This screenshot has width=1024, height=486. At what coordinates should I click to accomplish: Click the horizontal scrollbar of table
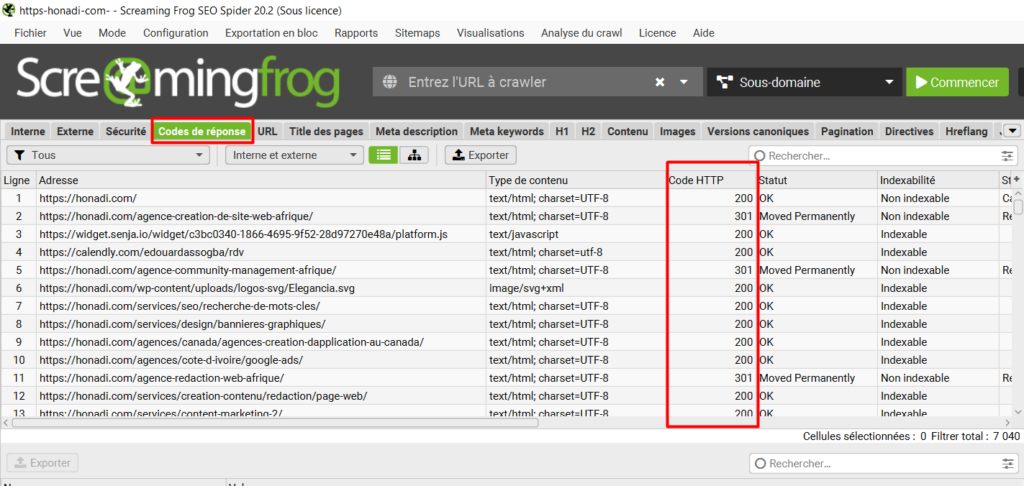[x=274, y=423]
